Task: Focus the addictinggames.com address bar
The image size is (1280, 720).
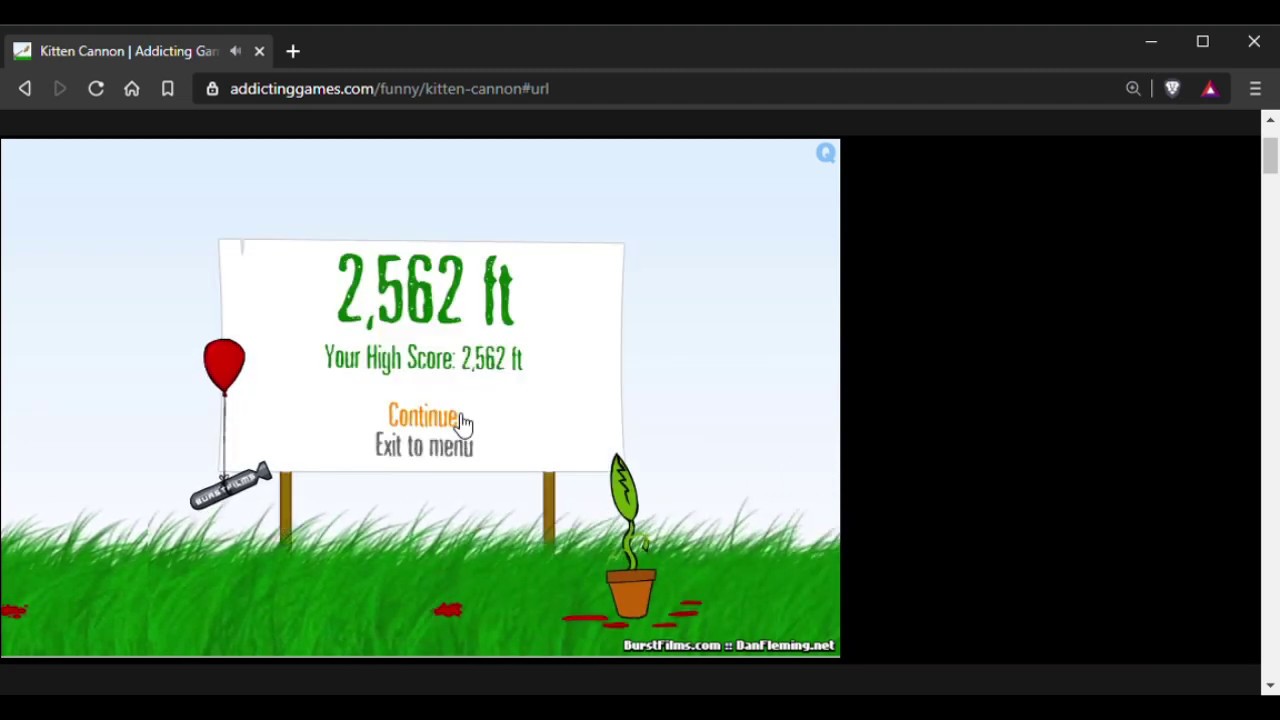Action: click(x=660, y=89)
